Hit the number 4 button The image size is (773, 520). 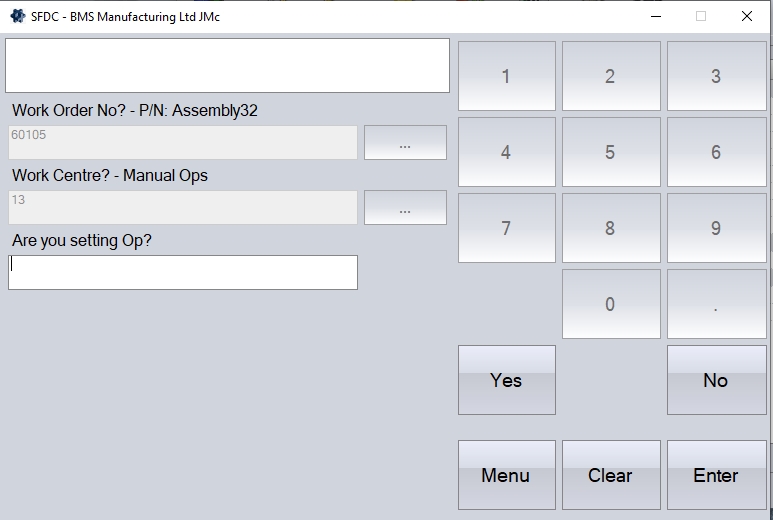tap(506, 152)
